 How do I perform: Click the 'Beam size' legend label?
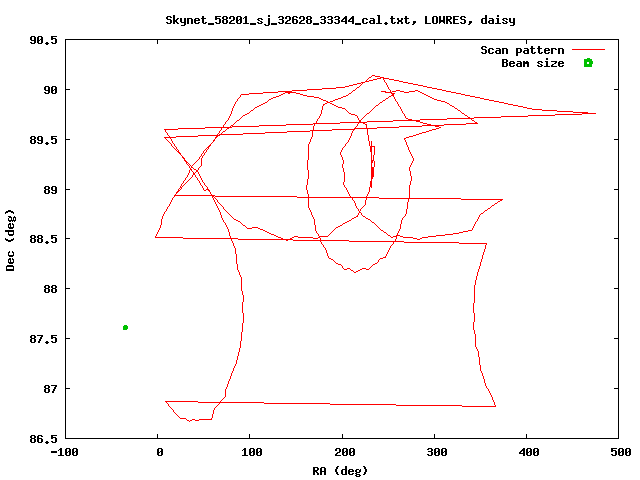click(533, 63)
